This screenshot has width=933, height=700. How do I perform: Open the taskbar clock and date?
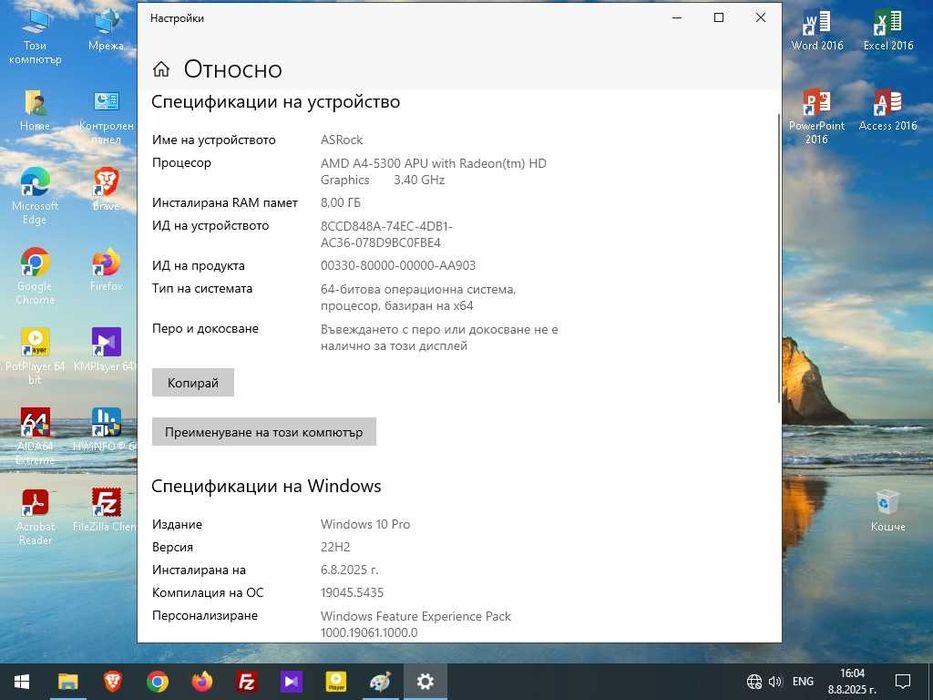click(852, 682)
